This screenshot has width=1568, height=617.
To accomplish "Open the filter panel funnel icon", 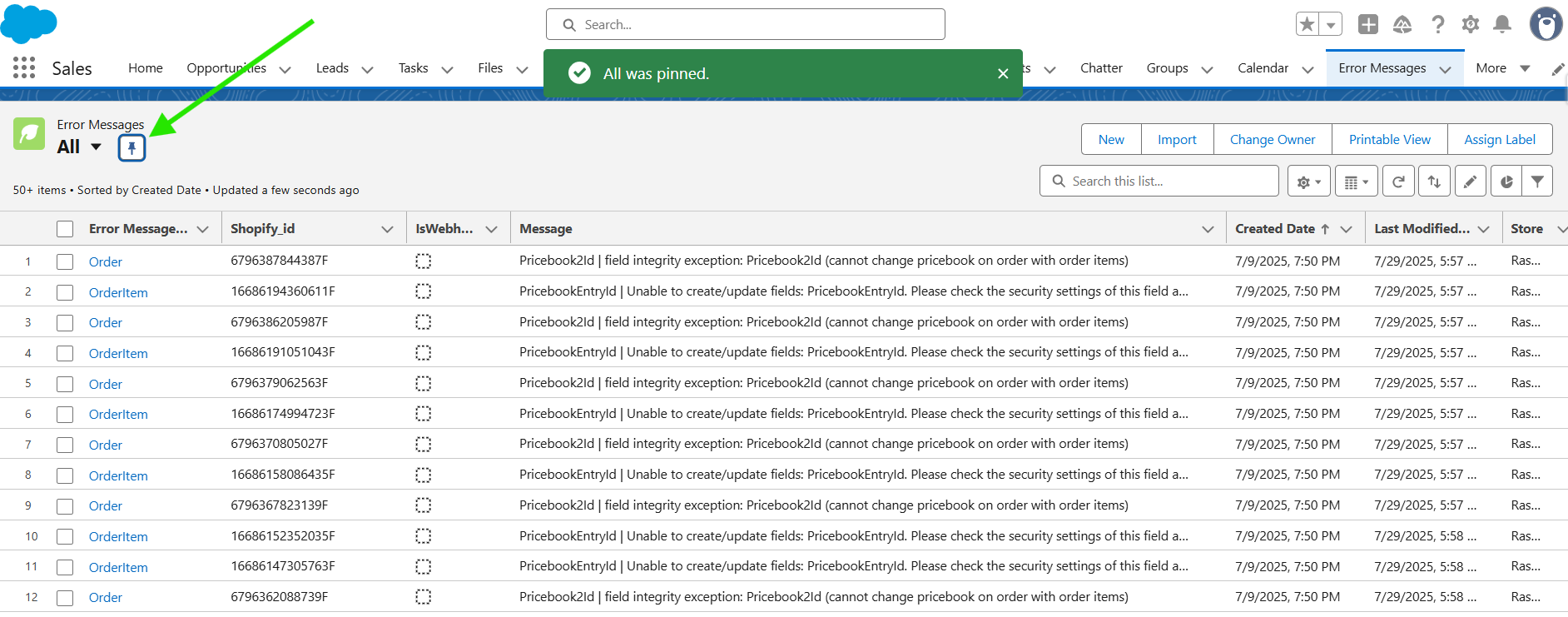I will [1537, 182].
